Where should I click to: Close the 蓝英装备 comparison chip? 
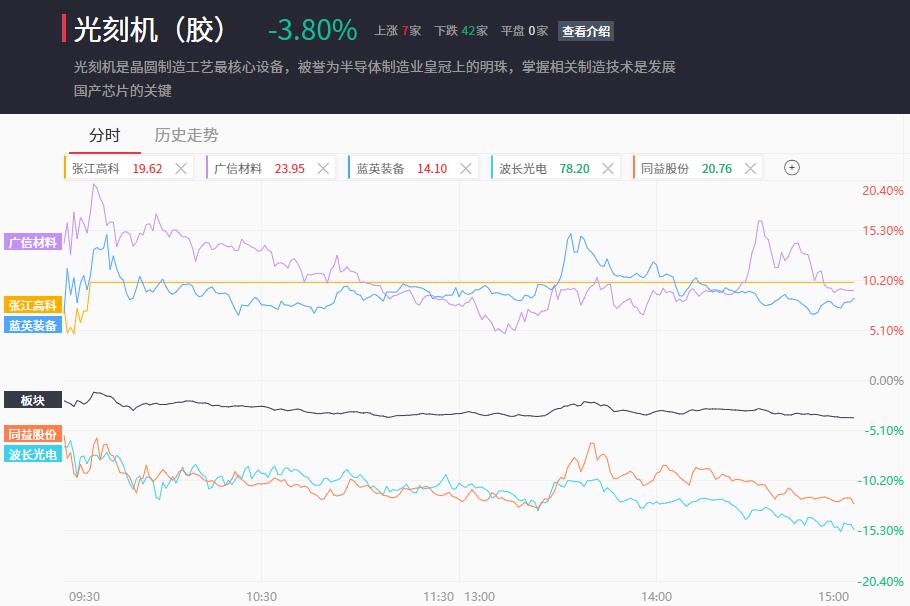(465, 168)
